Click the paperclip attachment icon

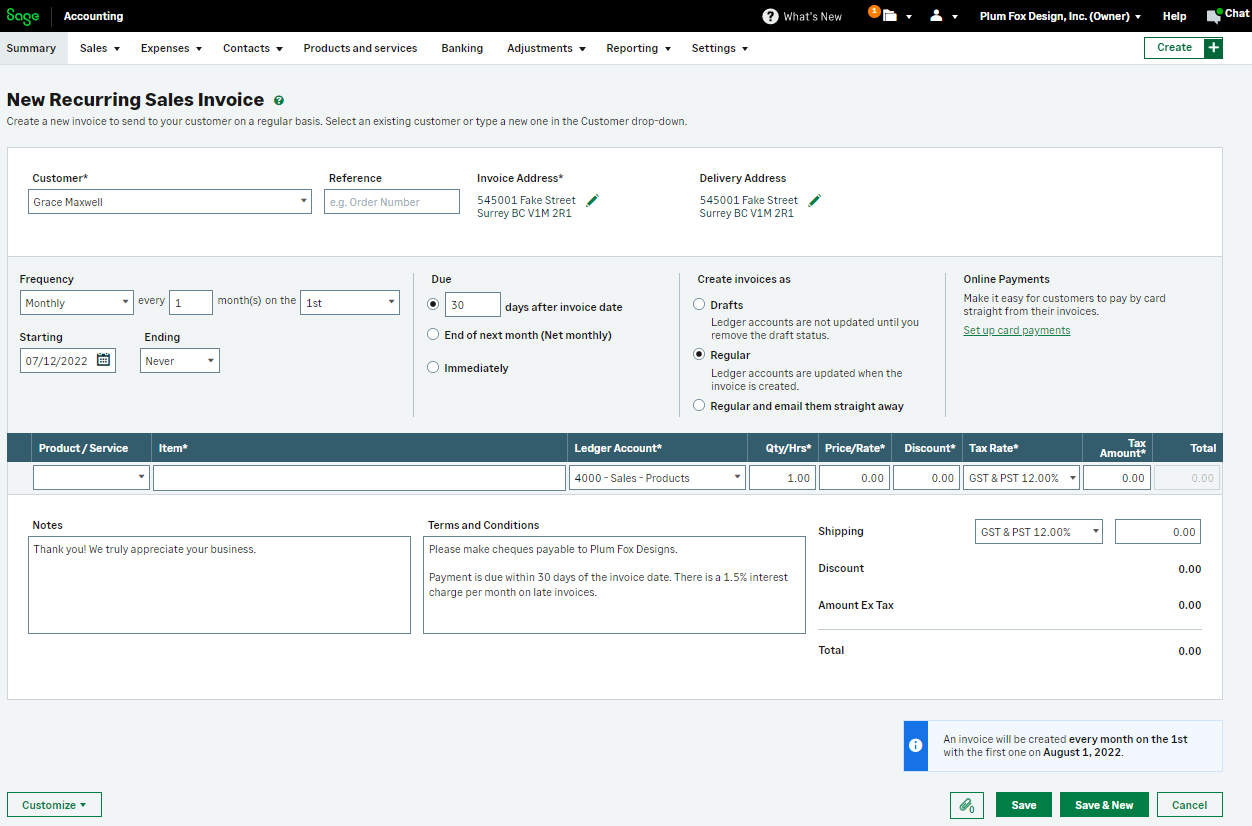(x=966, y=805)
